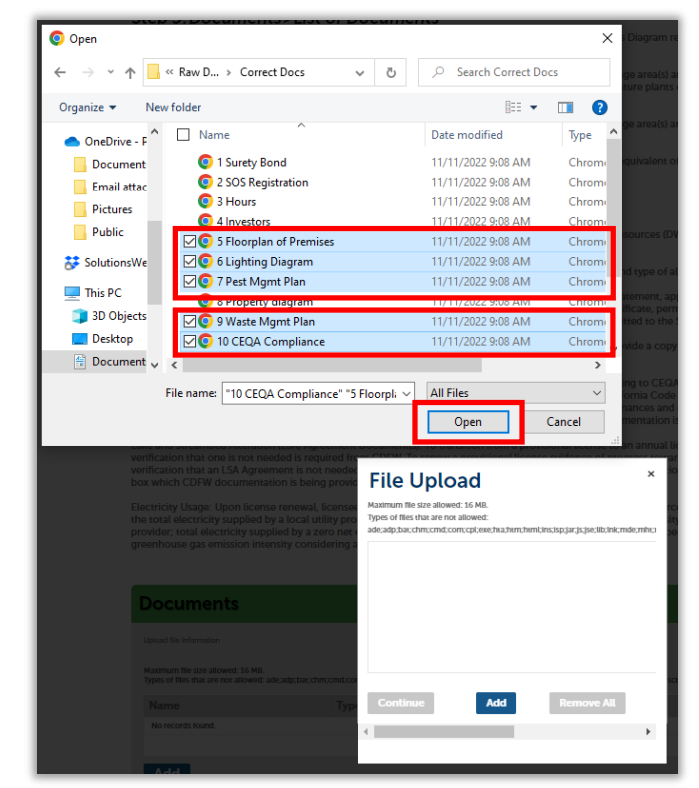Open OneDrive Documents folder in sidebar
The height and width of the screenshot is (788, 699).
(110, 164)
